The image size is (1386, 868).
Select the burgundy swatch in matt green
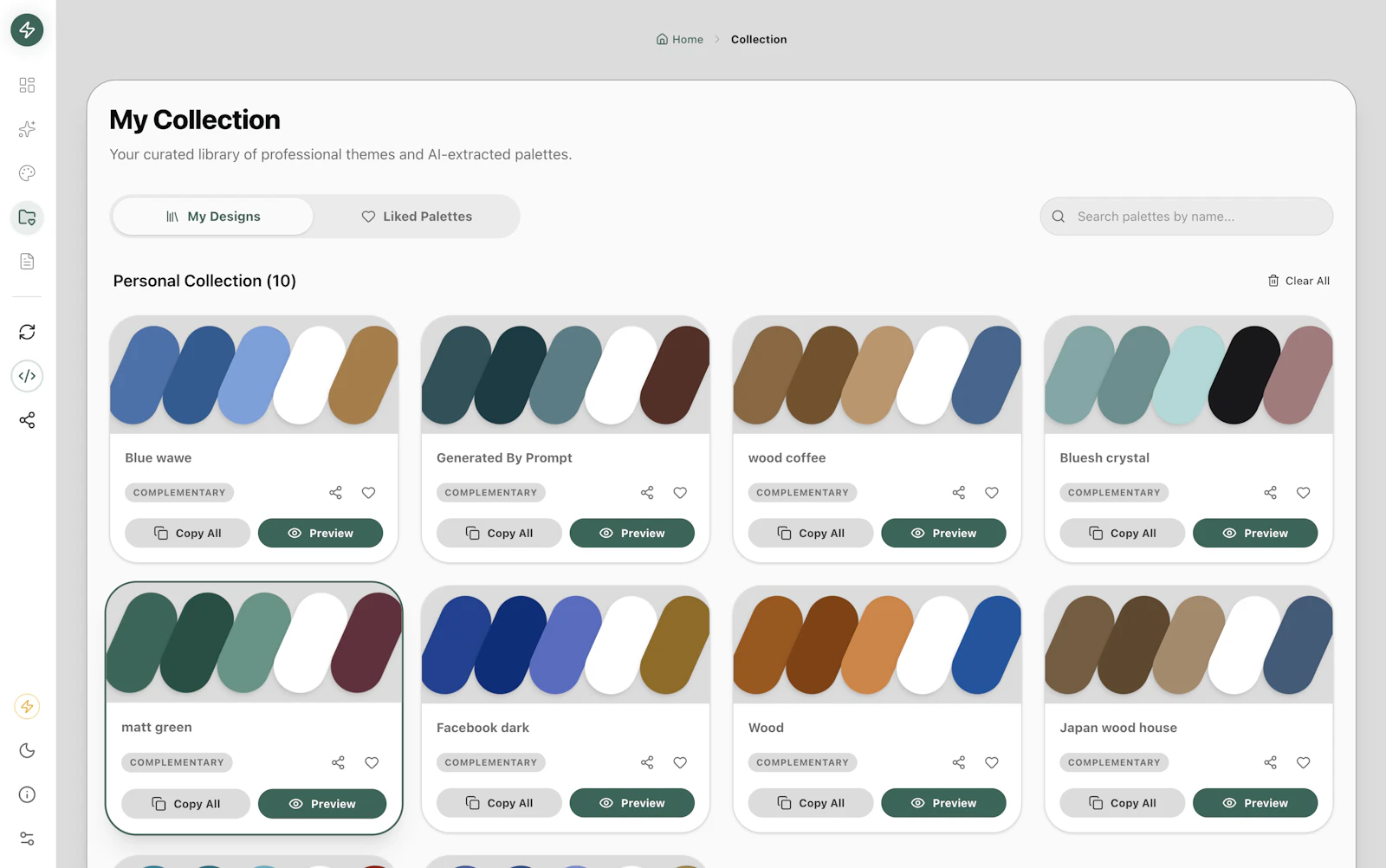pyautogui.click(x=367, y=643)
